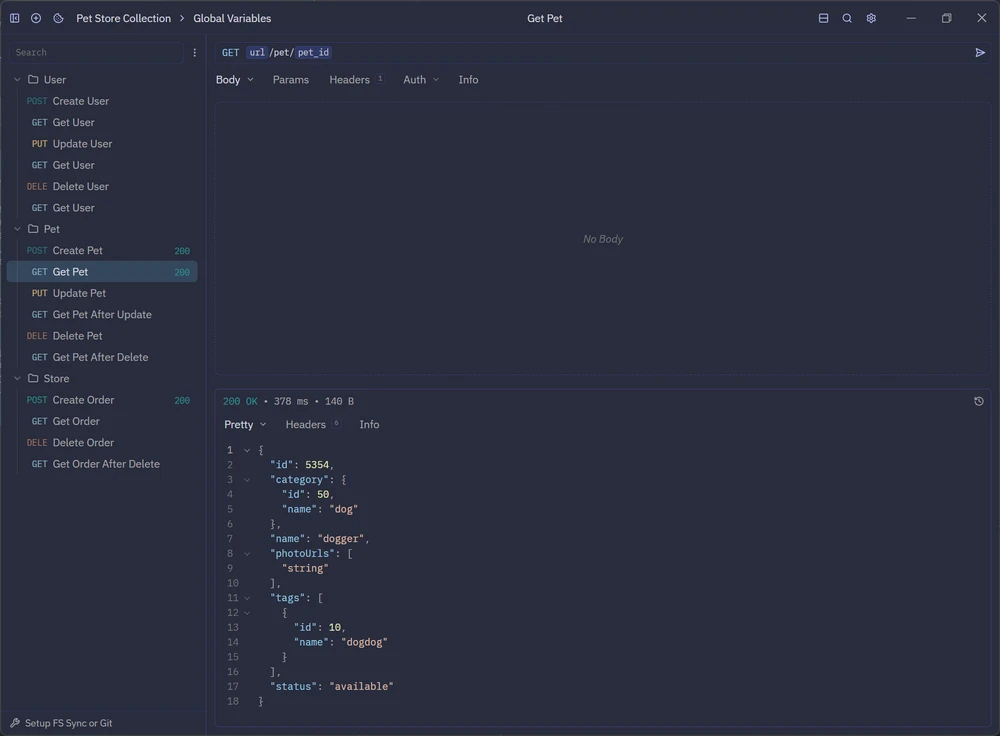This screenshot has height=736, width=1000.
Task: Click the pet_id variable tag
Action: tap(313, 52)
